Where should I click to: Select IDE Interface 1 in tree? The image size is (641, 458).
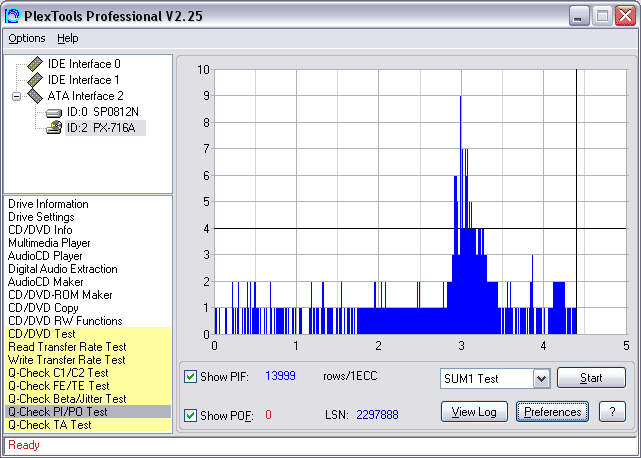pyautogui.click(x=83, y=80)
